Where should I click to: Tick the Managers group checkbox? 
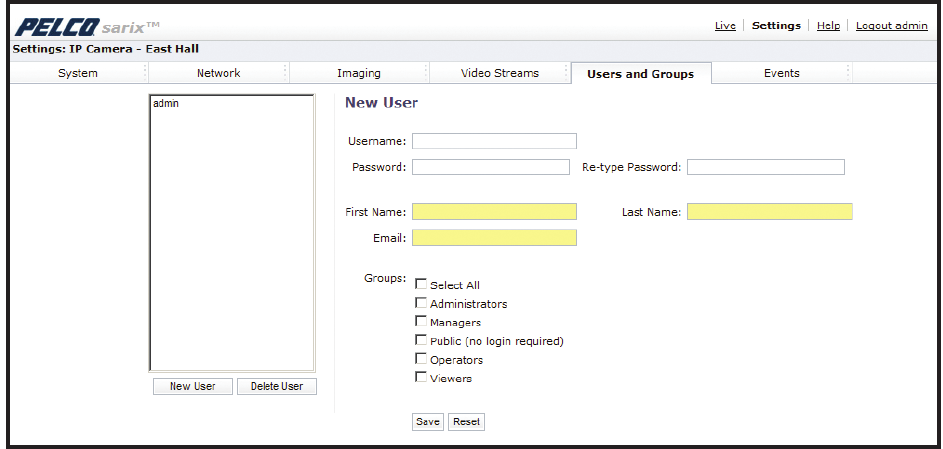(x=421, y=322)
